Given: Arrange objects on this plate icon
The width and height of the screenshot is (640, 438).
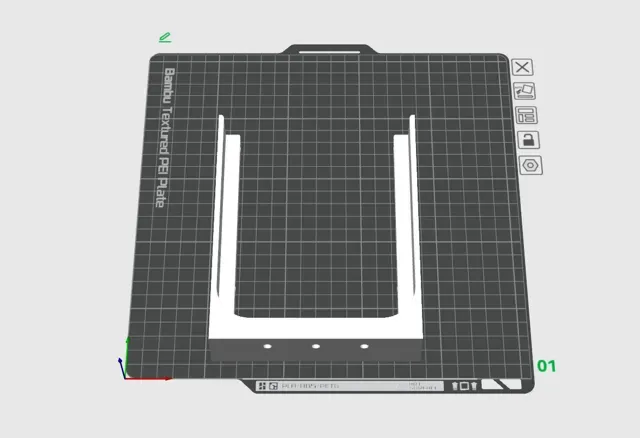Looking at the screenshot, I should click(x=526, y=115).
